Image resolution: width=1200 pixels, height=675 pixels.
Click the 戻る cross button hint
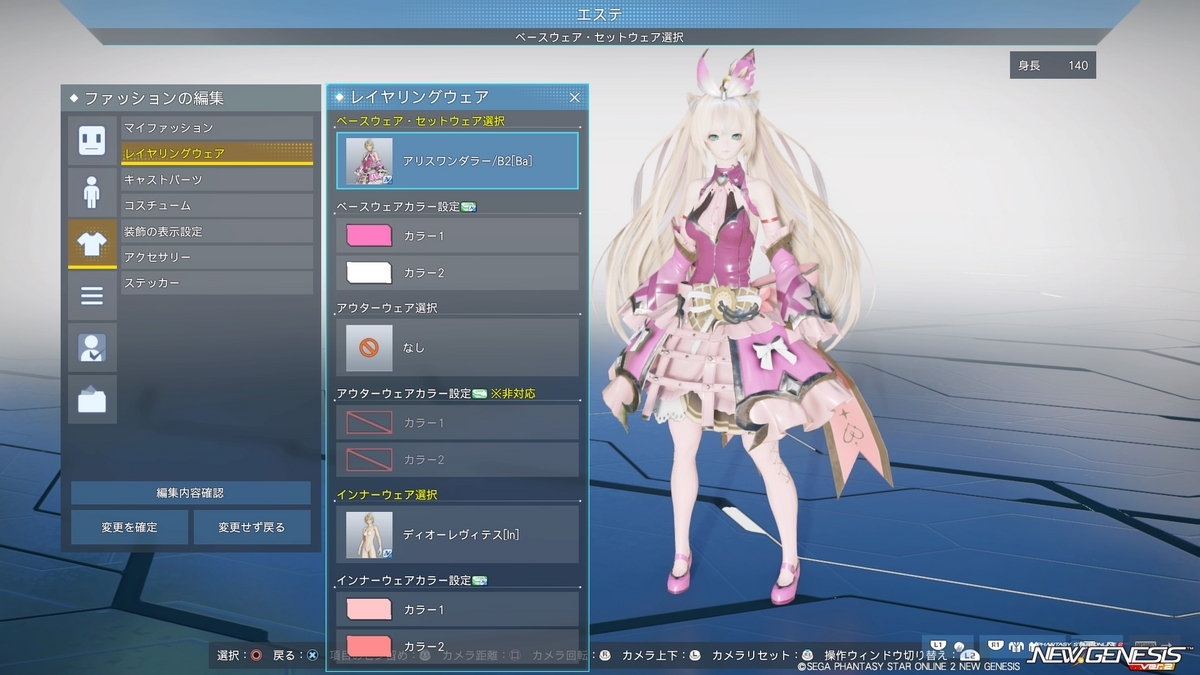click(296, 655)
